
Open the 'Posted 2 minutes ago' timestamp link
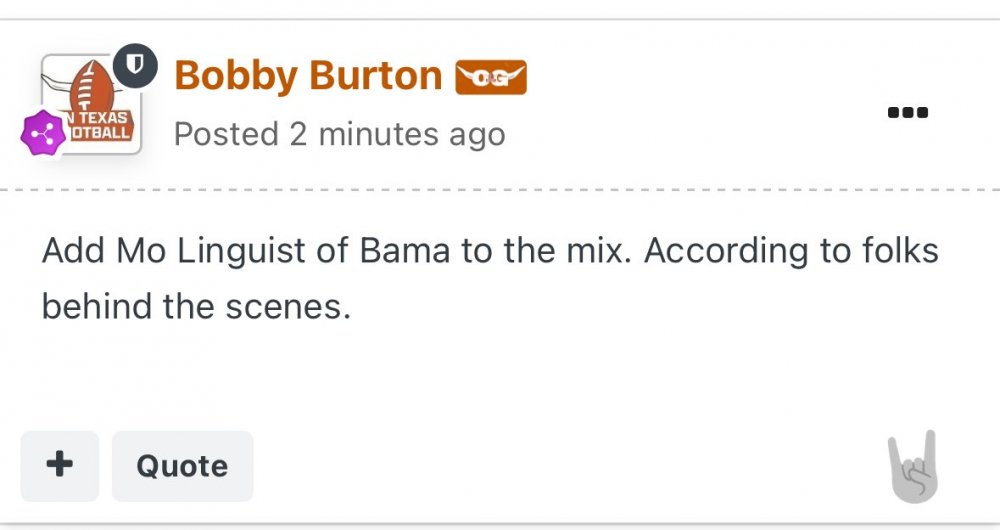point(340,134)
